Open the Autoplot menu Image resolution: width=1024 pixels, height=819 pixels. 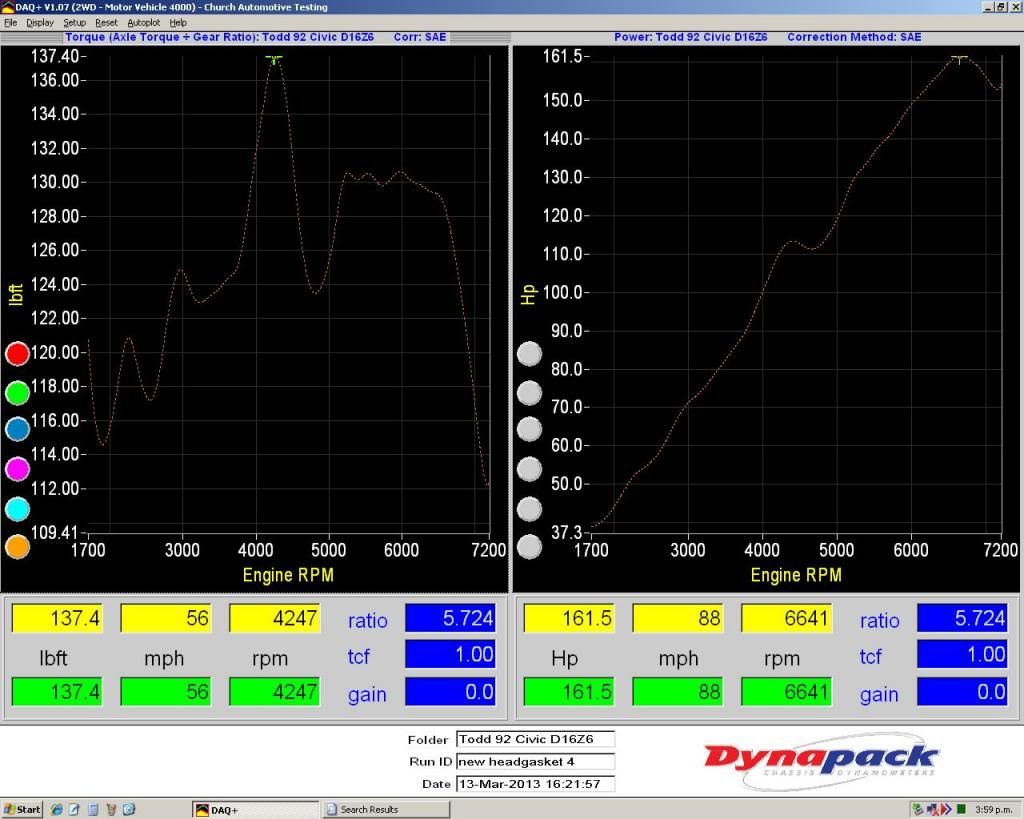click(x=143, y=22)
